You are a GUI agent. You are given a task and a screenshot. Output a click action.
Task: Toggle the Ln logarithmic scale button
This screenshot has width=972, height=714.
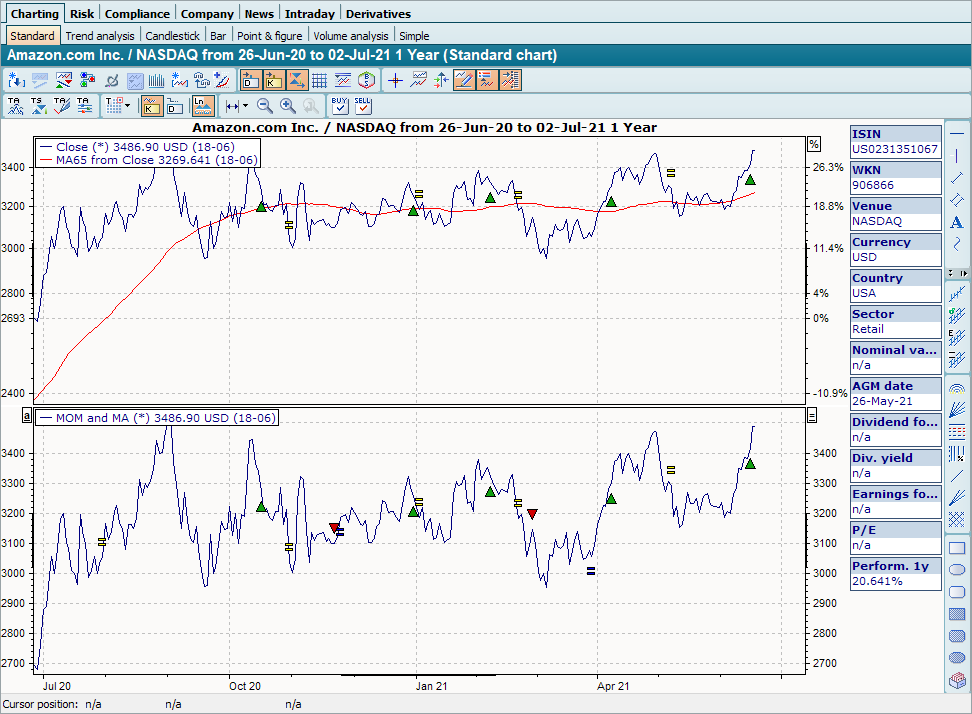[203, 105]
